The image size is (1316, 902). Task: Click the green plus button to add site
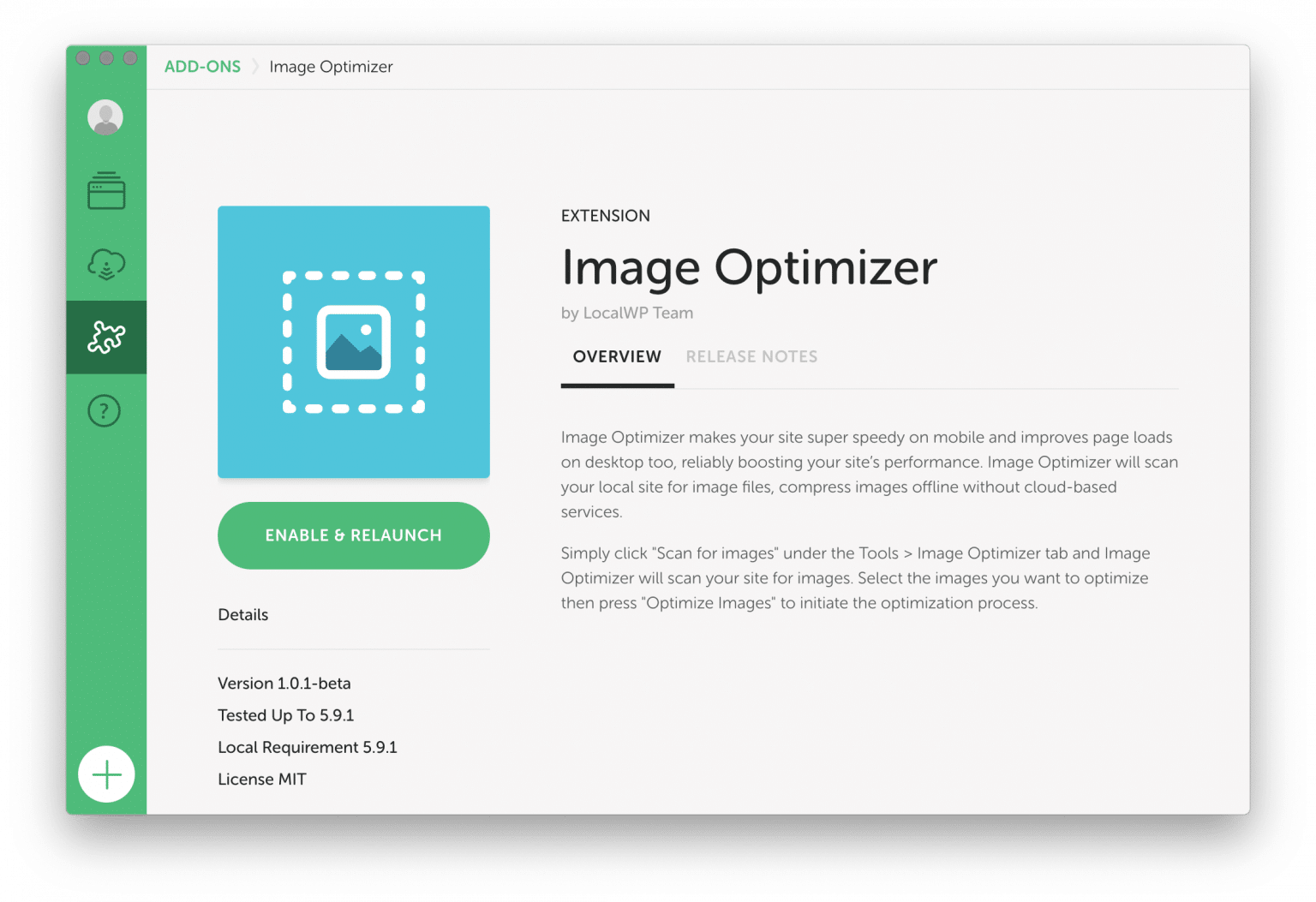[105, 774]
